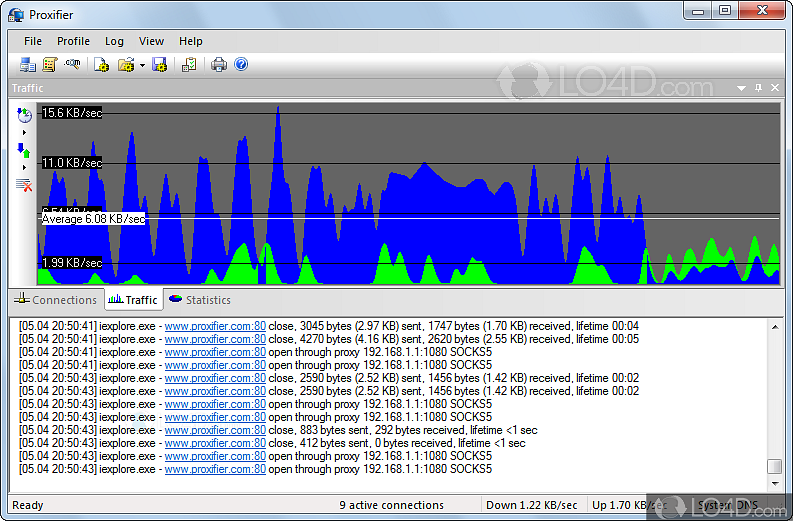Click proxifier.com link in the first log line
Viewport: 793px width, 521px height.
[x=215, y=326]
